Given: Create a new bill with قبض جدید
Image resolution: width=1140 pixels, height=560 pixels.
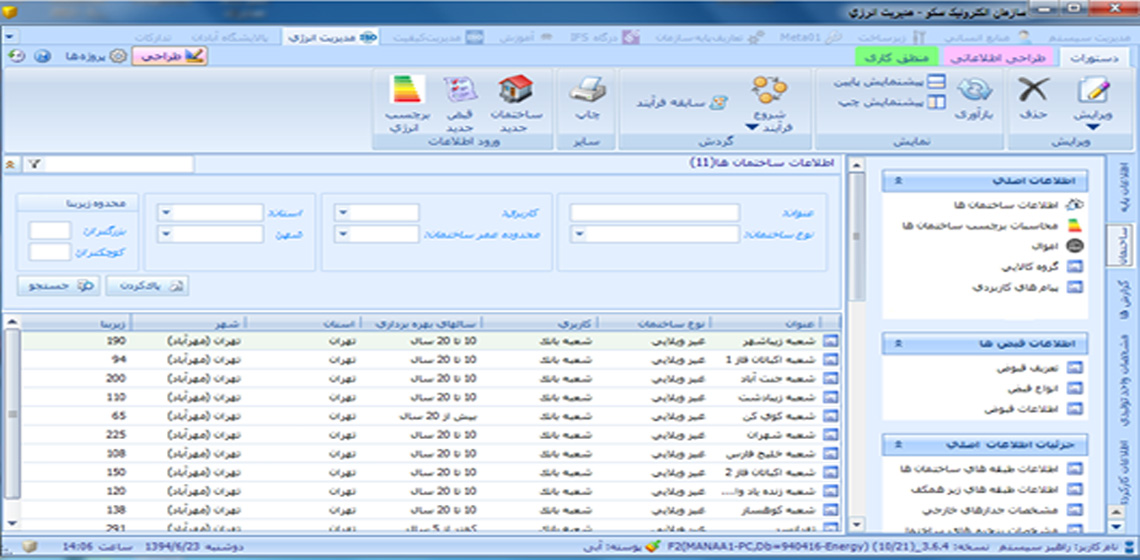Looking at the screenshot, I should tap(461, 92).
